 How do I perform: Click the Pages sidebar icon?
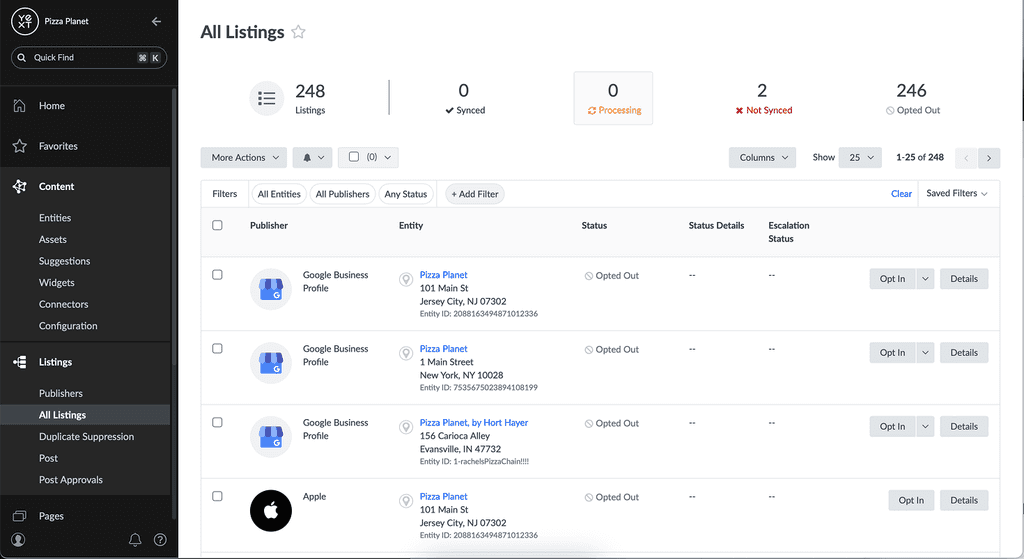pos(20,516)
